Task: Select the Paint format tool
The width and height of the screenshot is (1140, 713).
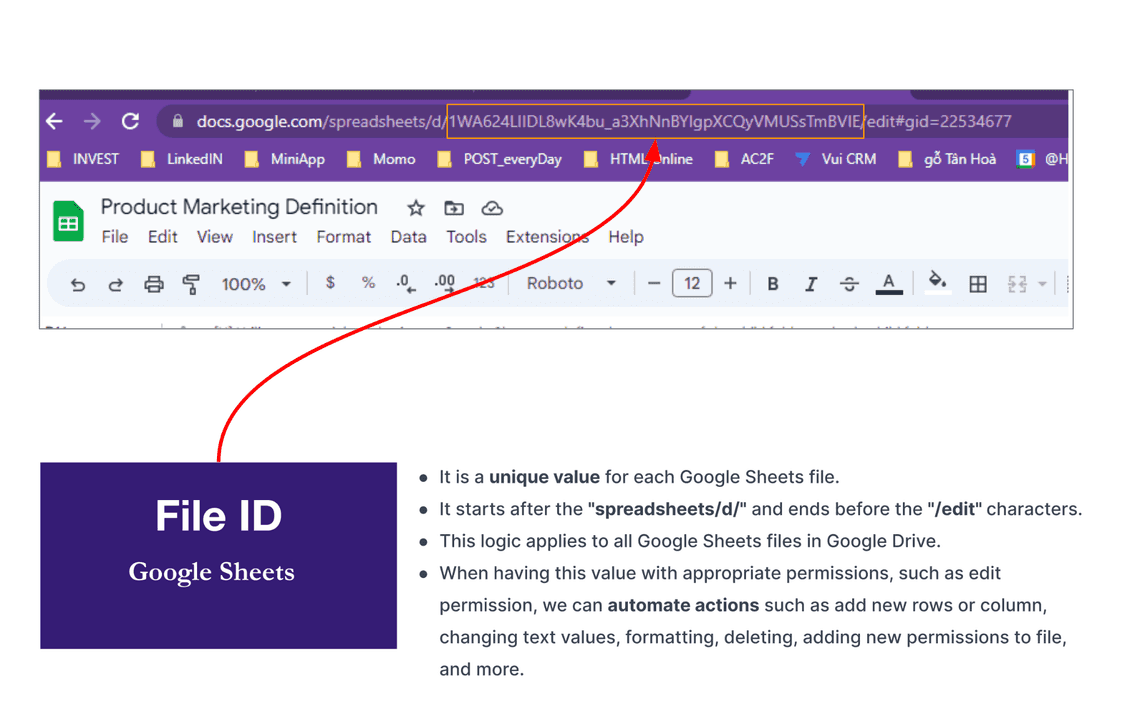Action: (x=190, y=283)
